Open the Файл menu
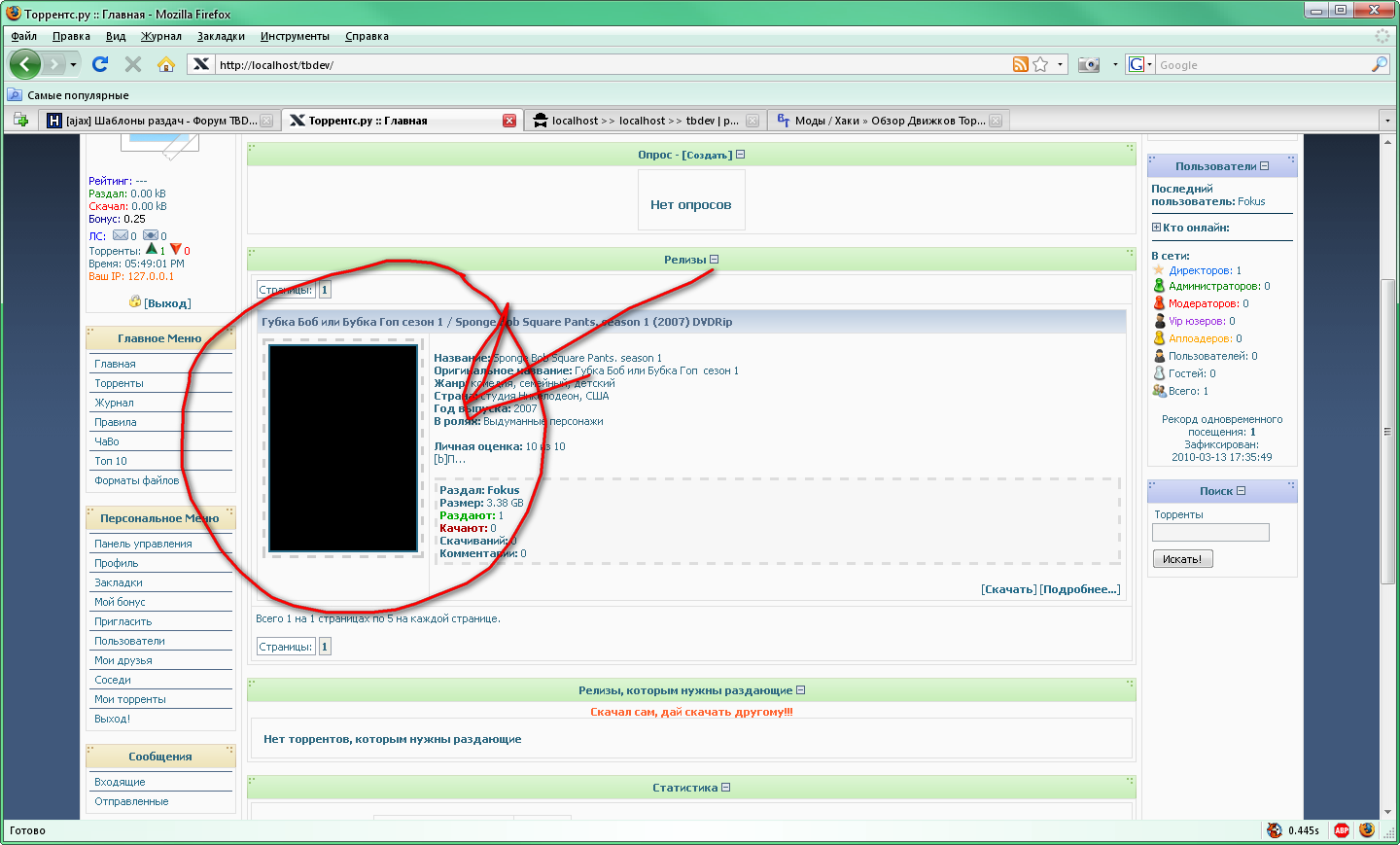1400x845 pixels. click(24, 36)
